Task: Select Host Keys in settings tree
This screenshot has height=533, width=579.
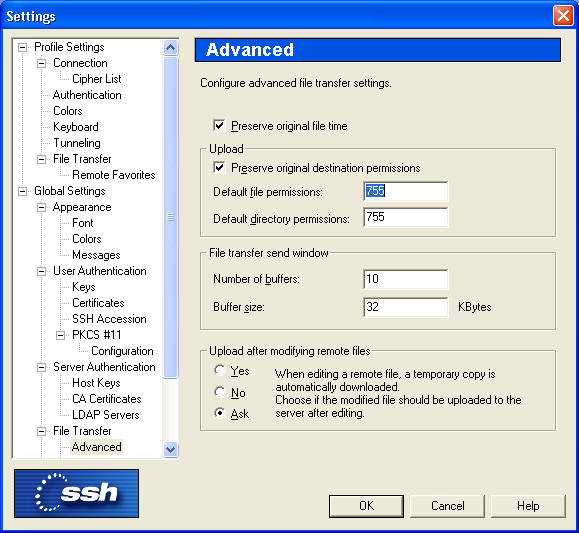Action: pyautogui.click(x=96, y=383)
